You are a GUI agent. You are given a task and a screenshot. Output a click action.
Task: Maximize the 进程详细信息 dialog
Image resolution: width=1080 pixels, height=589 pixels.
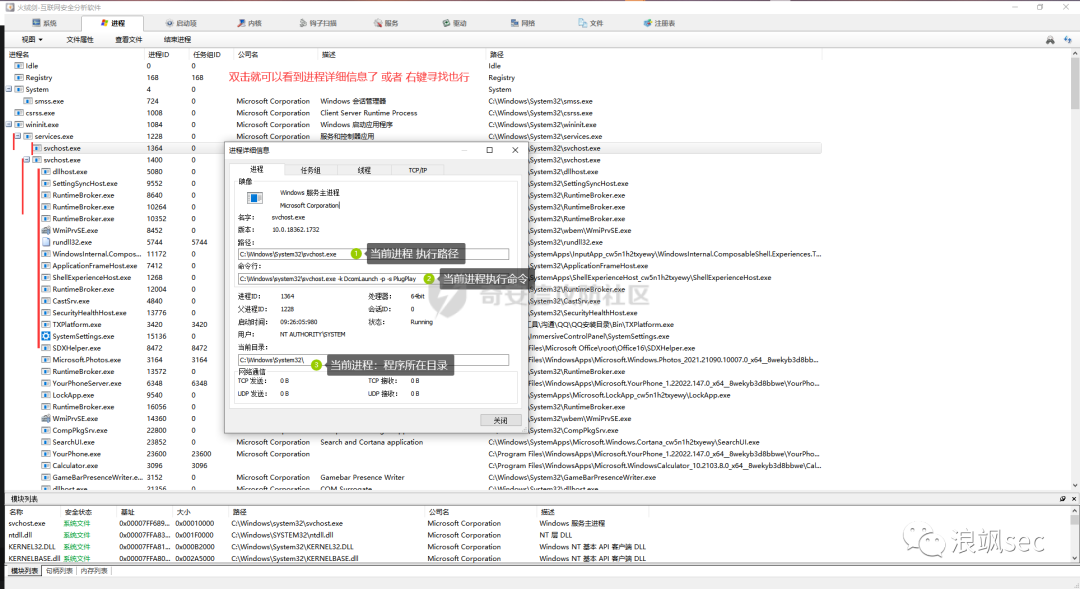click(x=490, y=150)
